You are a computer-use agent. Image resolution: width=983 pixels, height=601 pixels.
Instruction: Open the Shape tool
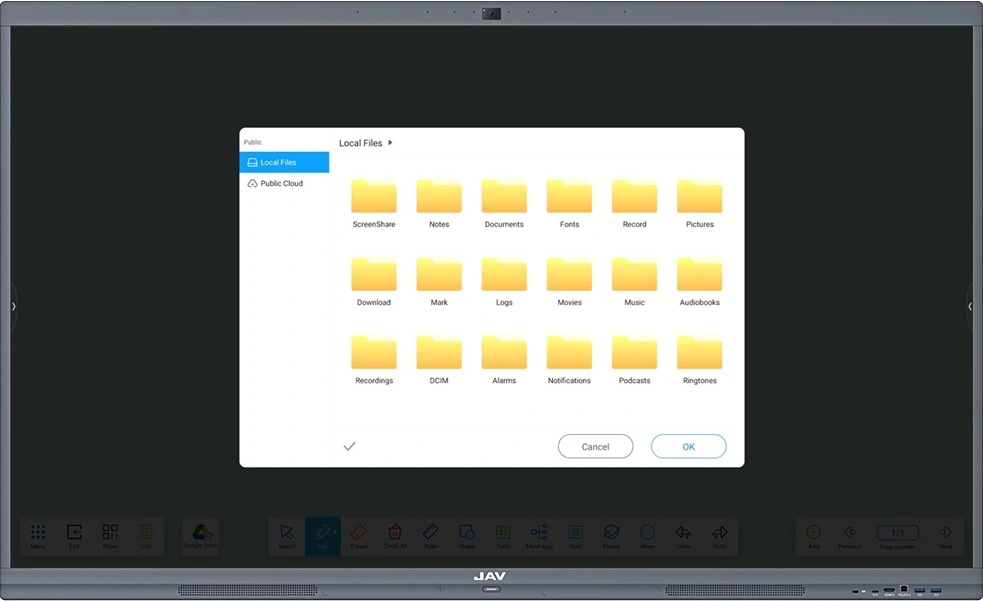click(467, 535)
